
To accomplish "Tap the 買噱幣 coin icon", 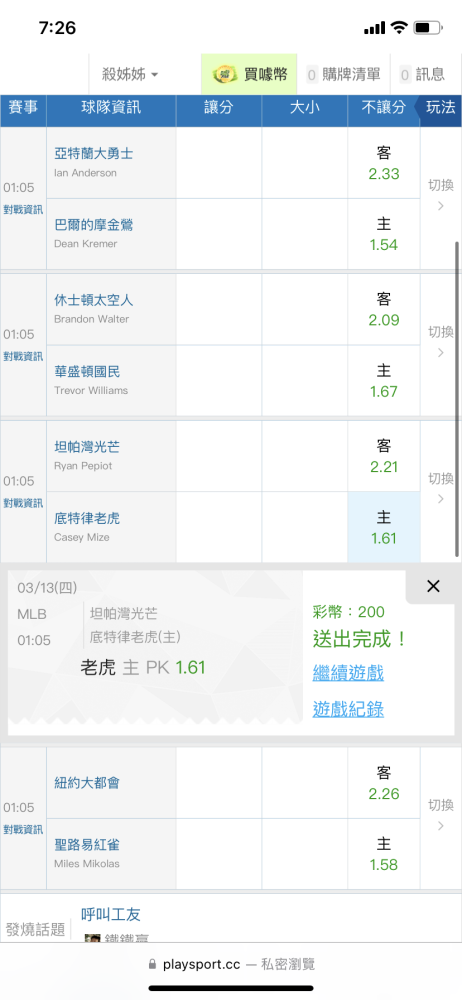I will coord(225,75).
